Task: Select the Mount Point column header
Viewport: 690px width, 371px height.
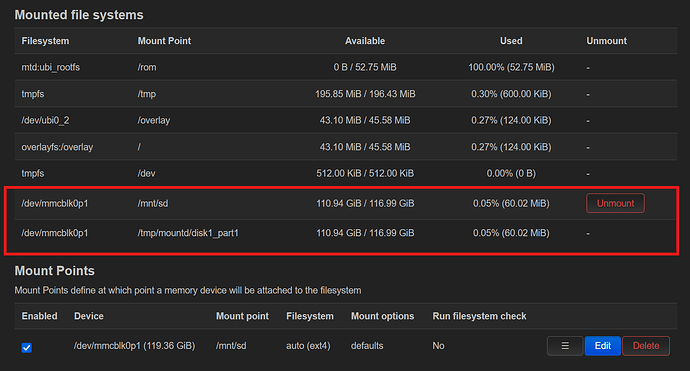Action: (164, 41)
